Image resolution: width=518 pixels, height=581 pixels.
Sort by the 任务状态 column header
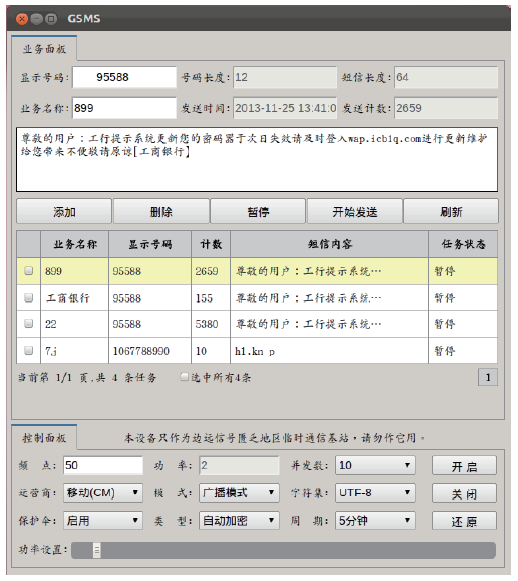click(x=463, y=244)
